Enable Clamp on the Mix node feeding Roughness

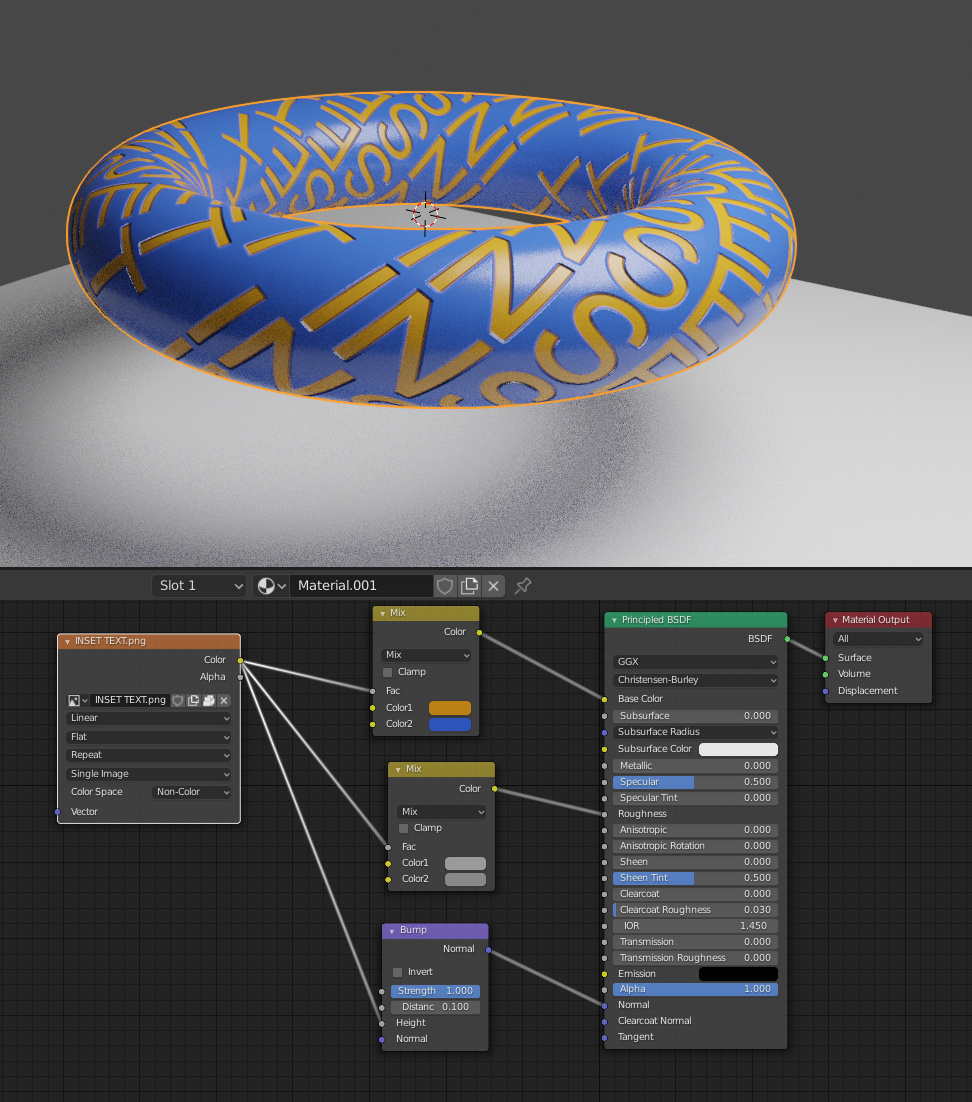point(403,829)
